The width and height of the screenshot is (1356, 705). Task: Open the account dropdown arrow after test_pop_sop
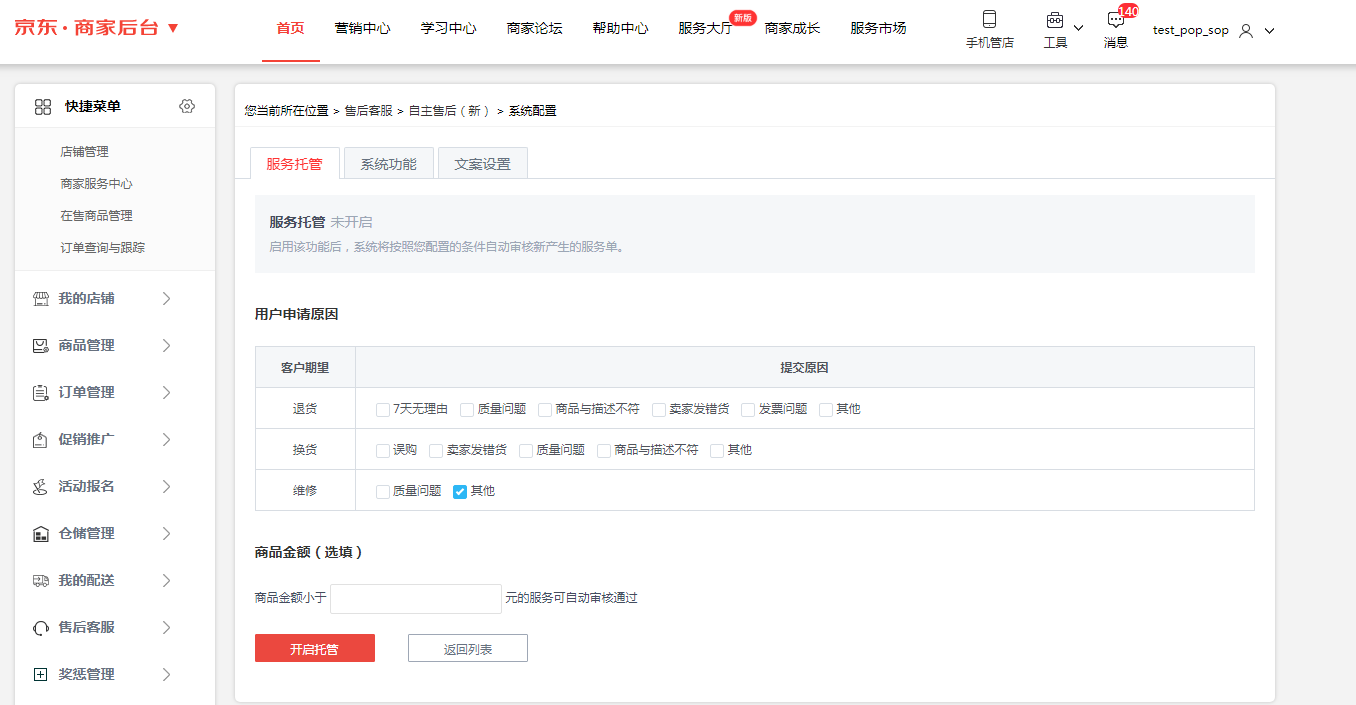click(1269, 31)
